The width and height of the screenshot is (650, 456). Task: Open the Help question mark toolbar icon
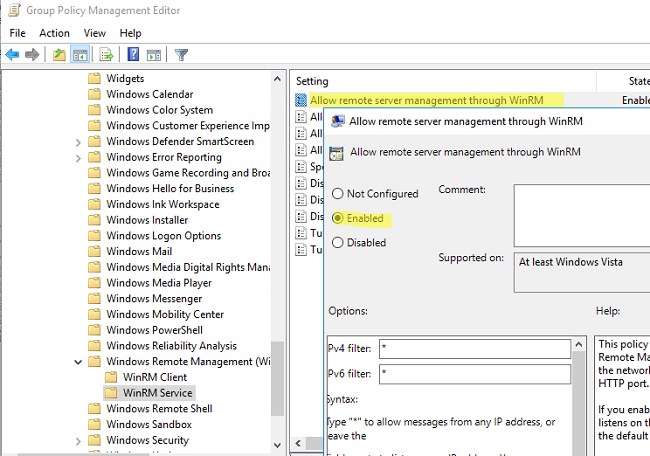(x=133, y=54)
